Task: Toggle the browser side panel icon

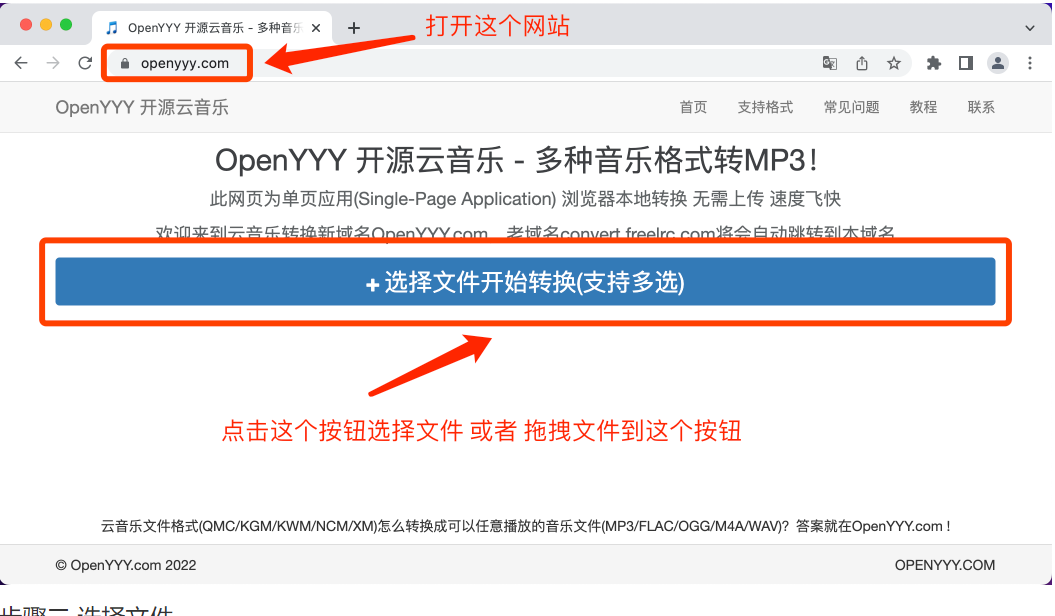Action: click(x=966, y=63)
